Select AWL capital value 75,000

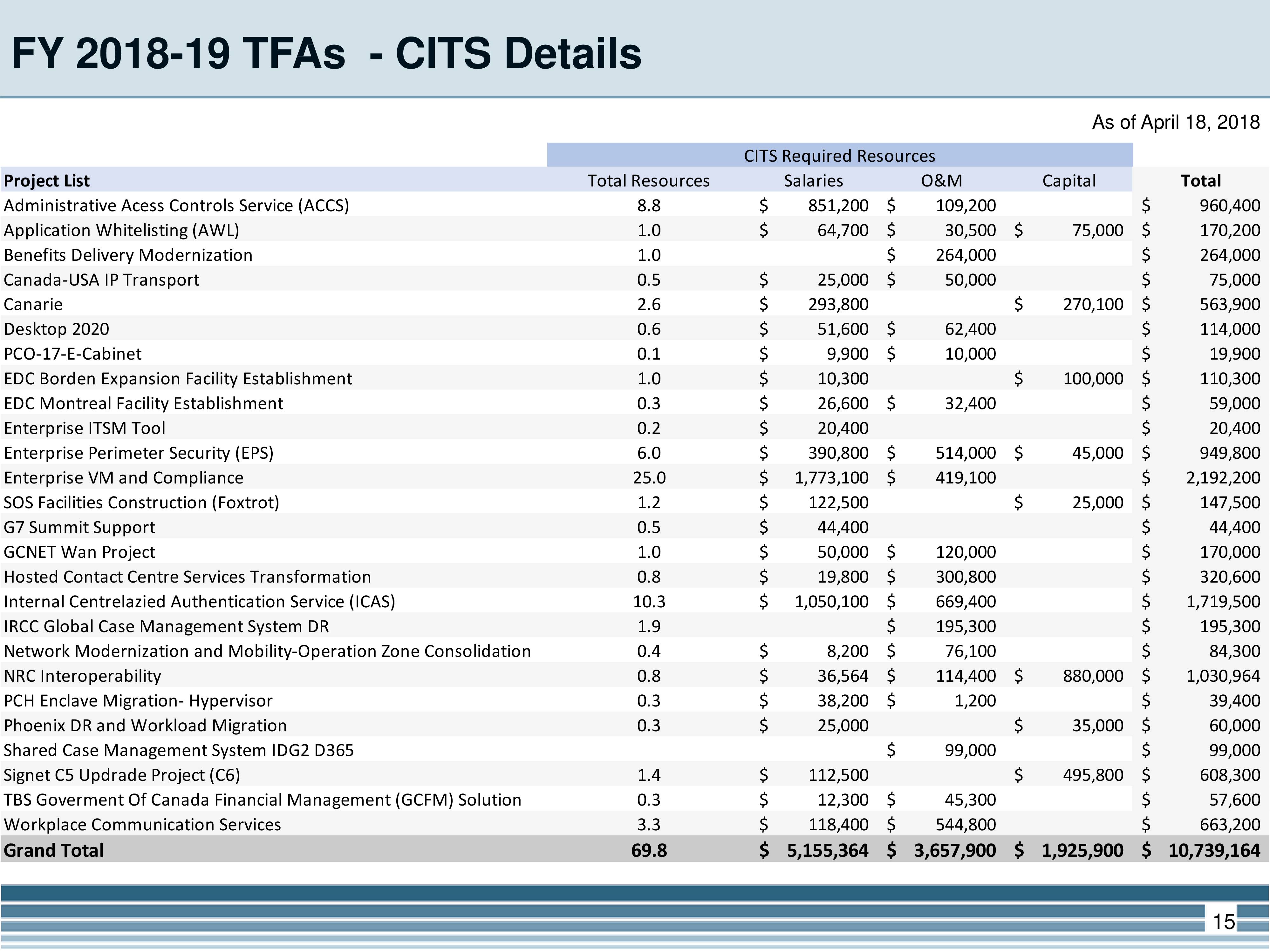[x=1098, y=230]
